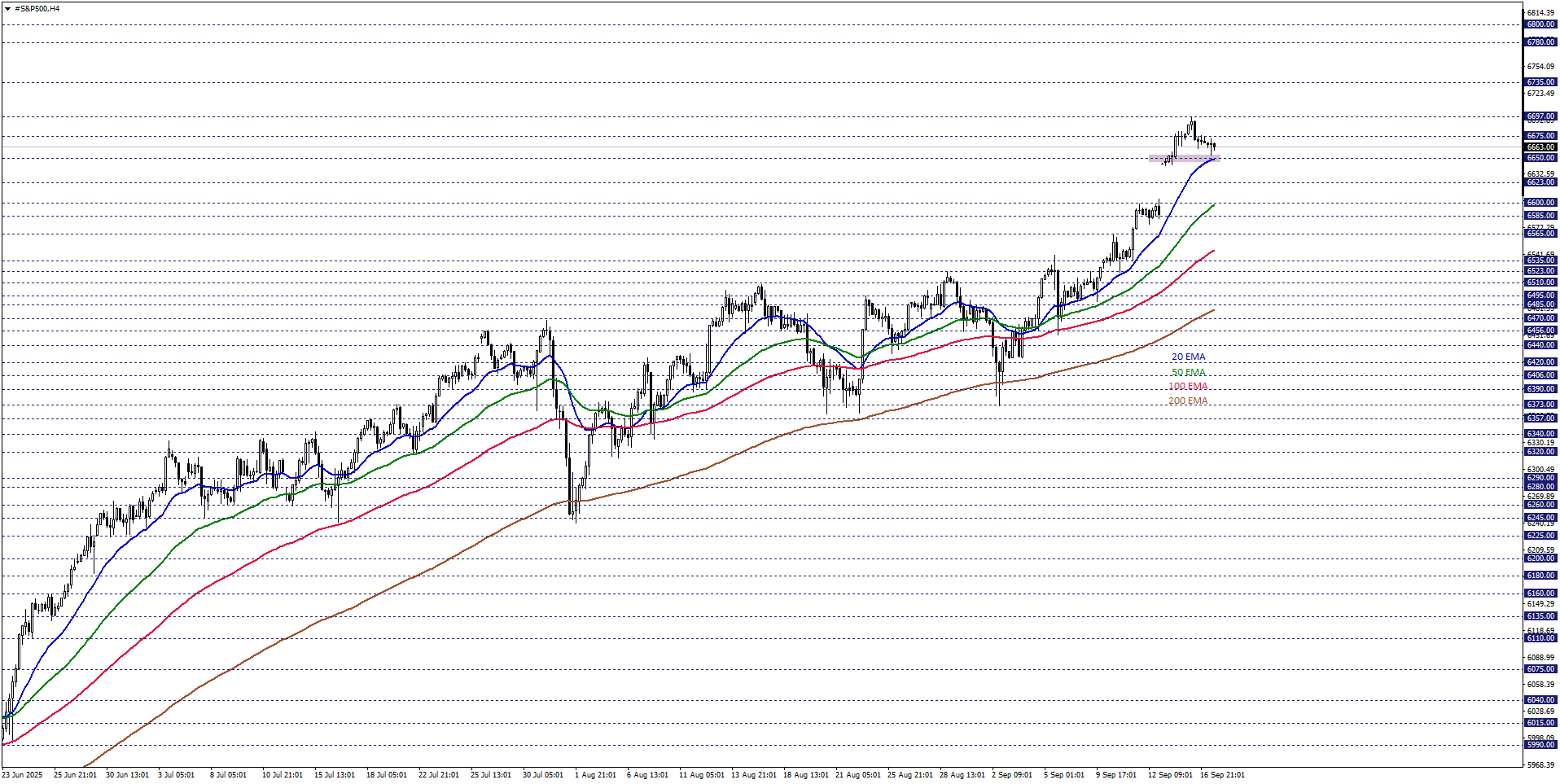Click the 6754.09 axis price value
1560x784 pixels.
[x=1540, y=67]
